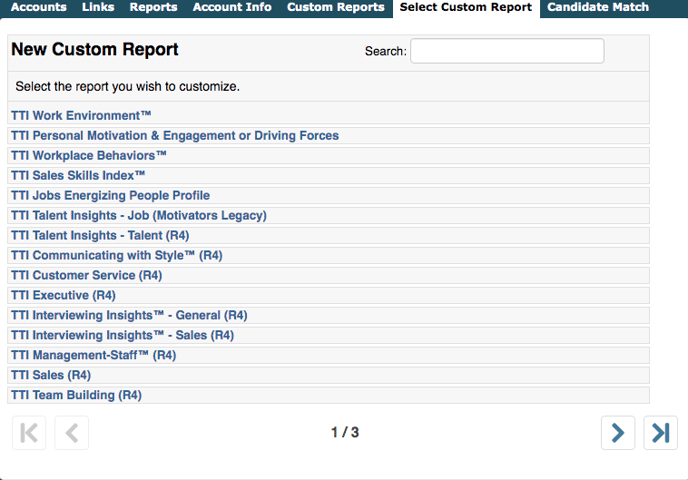The image size is (688, 480).
Task: Open the Reports tab
Action: coord(153,7)
